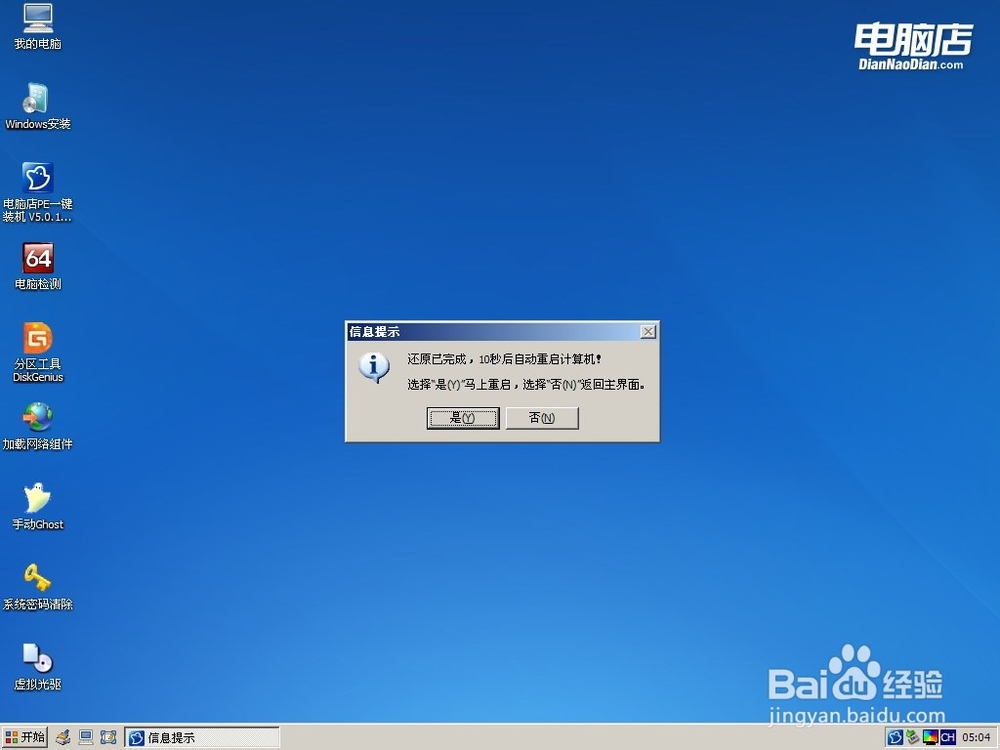
Task: Close the 信息提示 dialog with X
Action: (648, 332)
